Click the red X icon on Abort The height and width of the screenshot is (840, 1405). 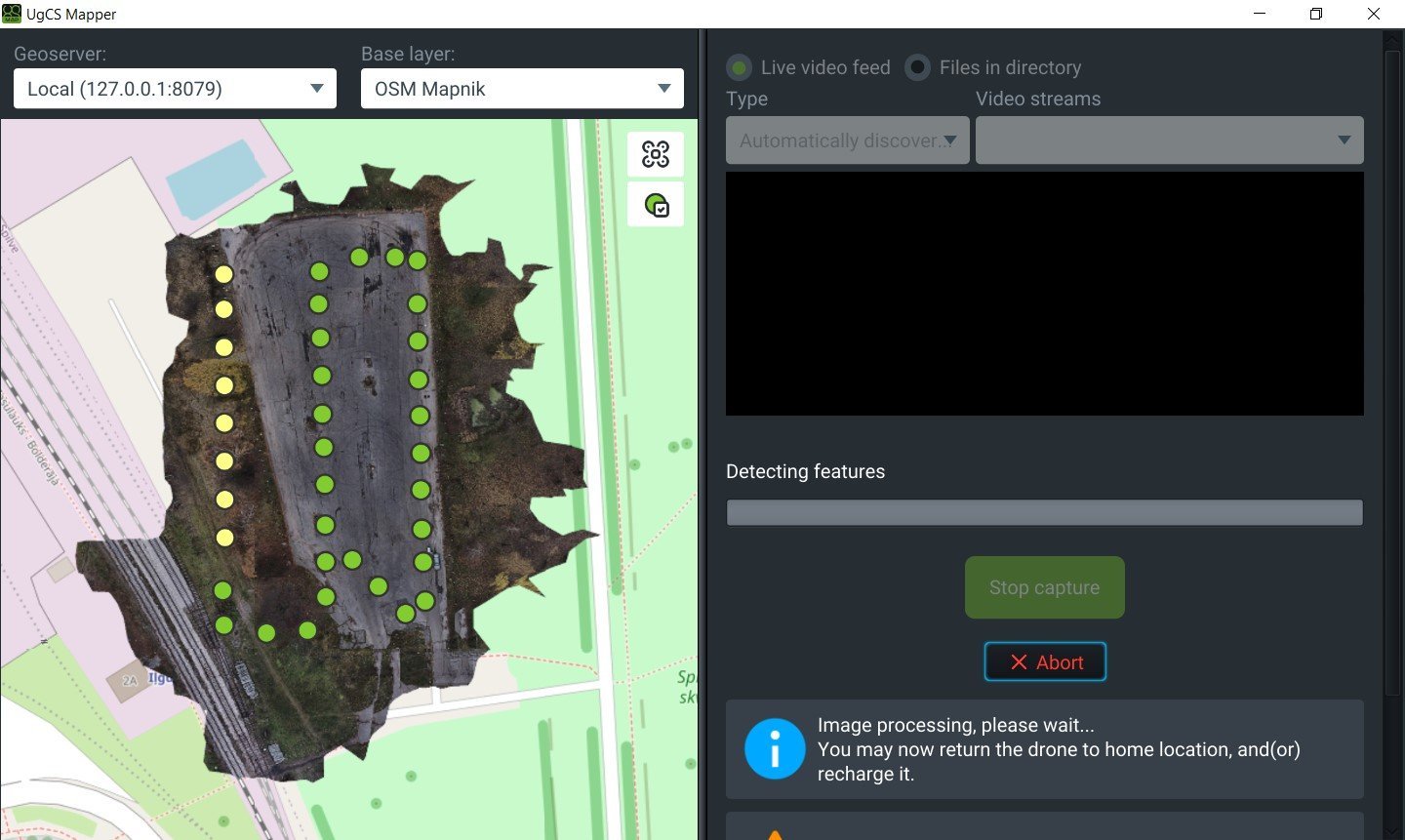(x=1019, y=662)
